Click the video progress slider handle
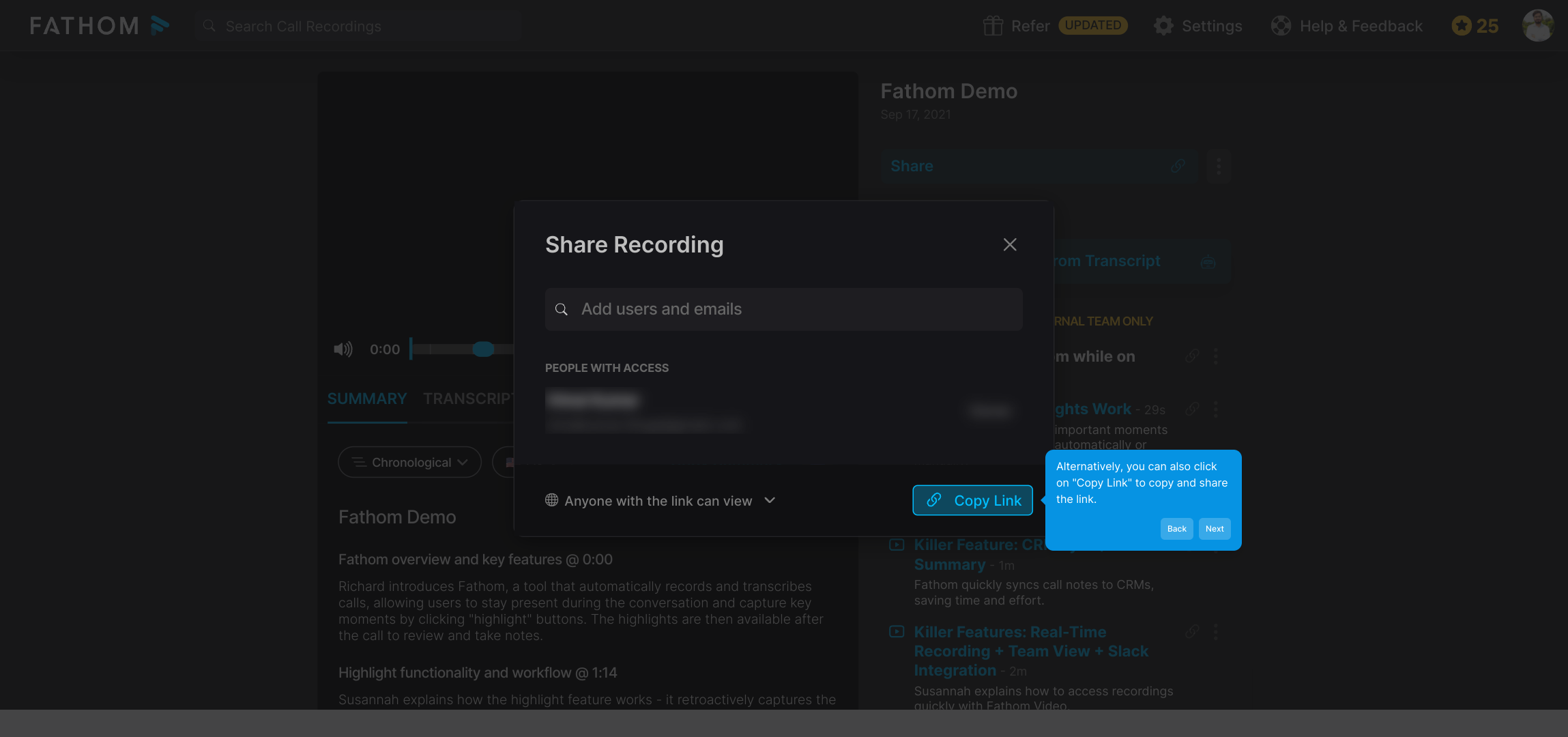The width and height of the screenshot is (1568, 737). tap(483, 349)
